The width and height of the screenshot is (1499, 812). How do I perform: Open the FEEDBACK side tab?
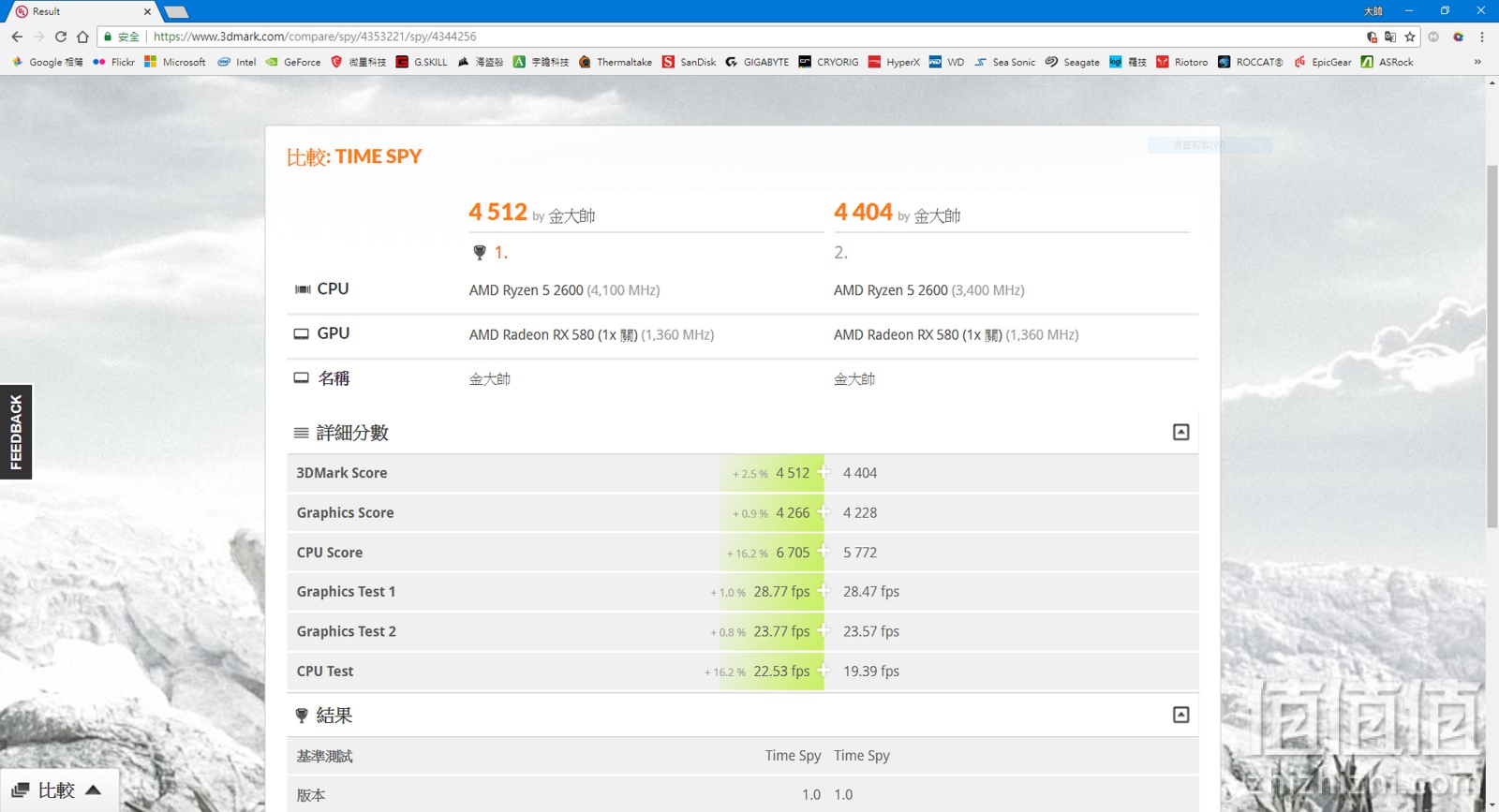click(16, 432)
